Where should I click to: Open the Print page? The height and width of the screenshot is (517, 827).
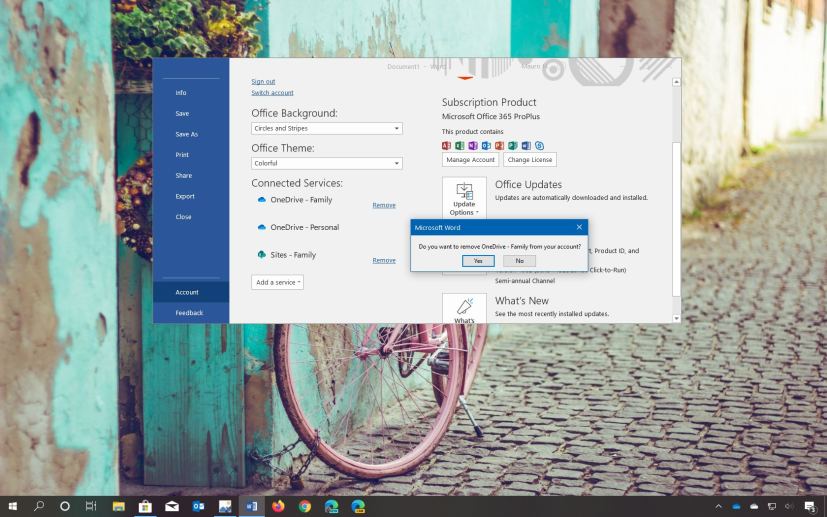click(182, 155)
